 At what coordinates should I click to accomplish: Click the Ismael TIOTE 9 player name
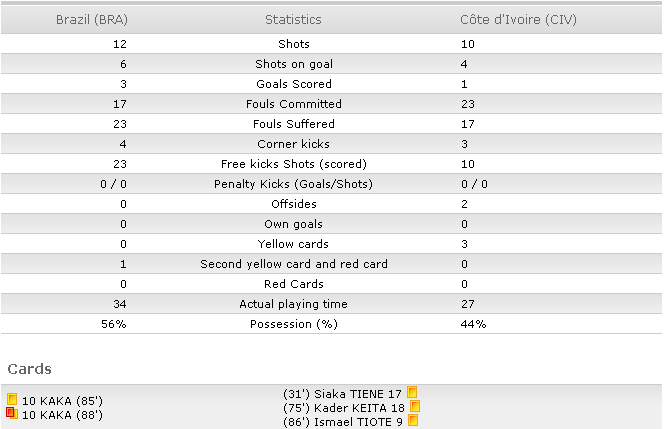358,422
